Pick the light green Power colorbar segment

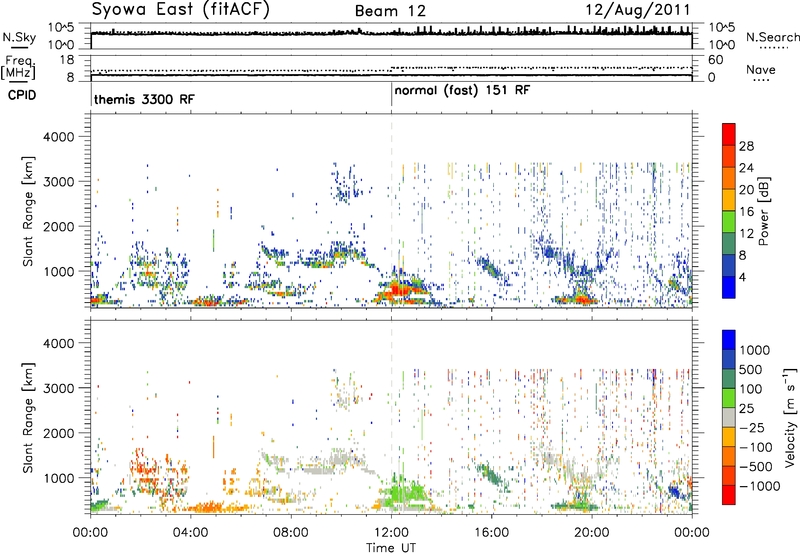click(729, 221)
